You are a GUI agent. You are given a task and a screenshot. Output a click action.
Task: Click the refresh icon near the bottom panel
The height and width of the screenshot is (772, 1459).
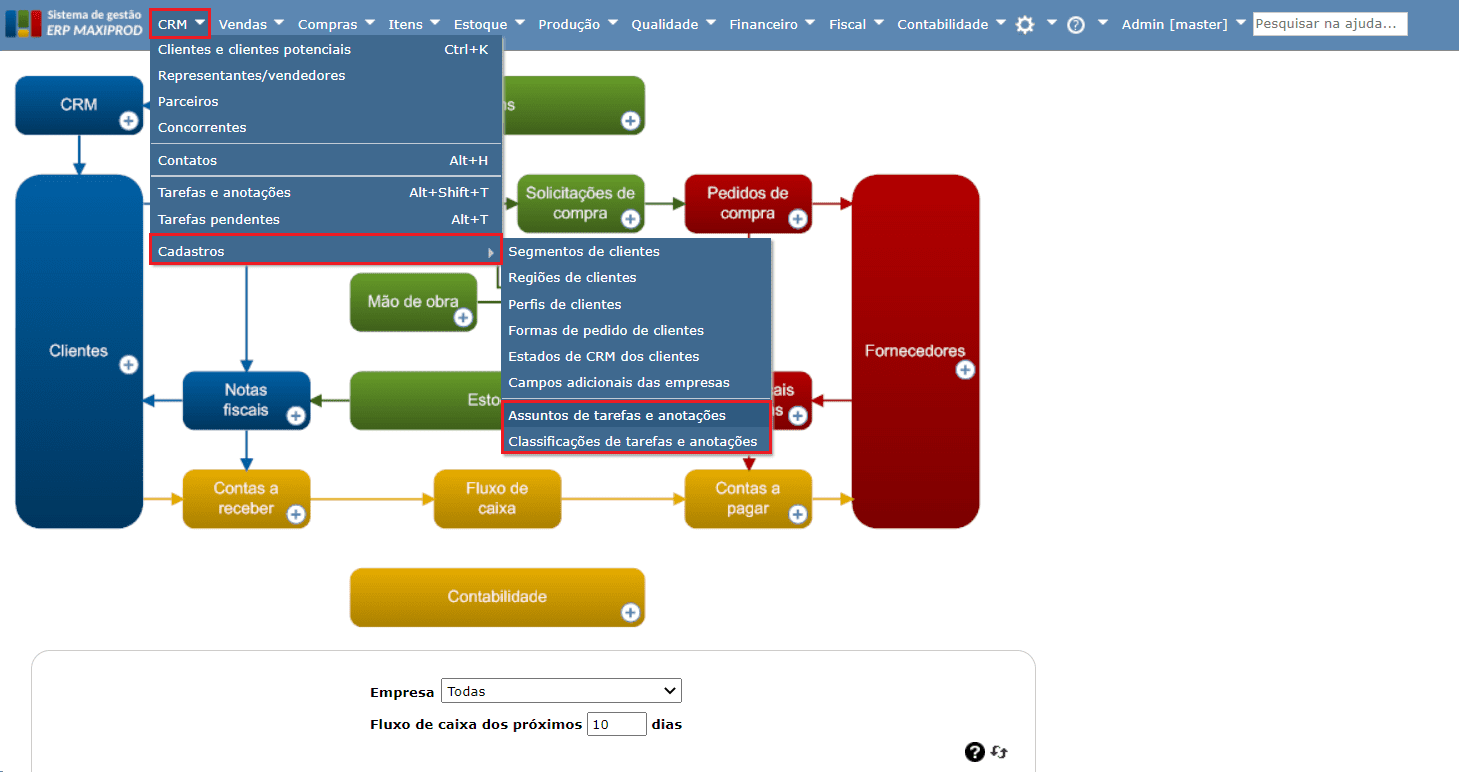[x=998, y=751]
